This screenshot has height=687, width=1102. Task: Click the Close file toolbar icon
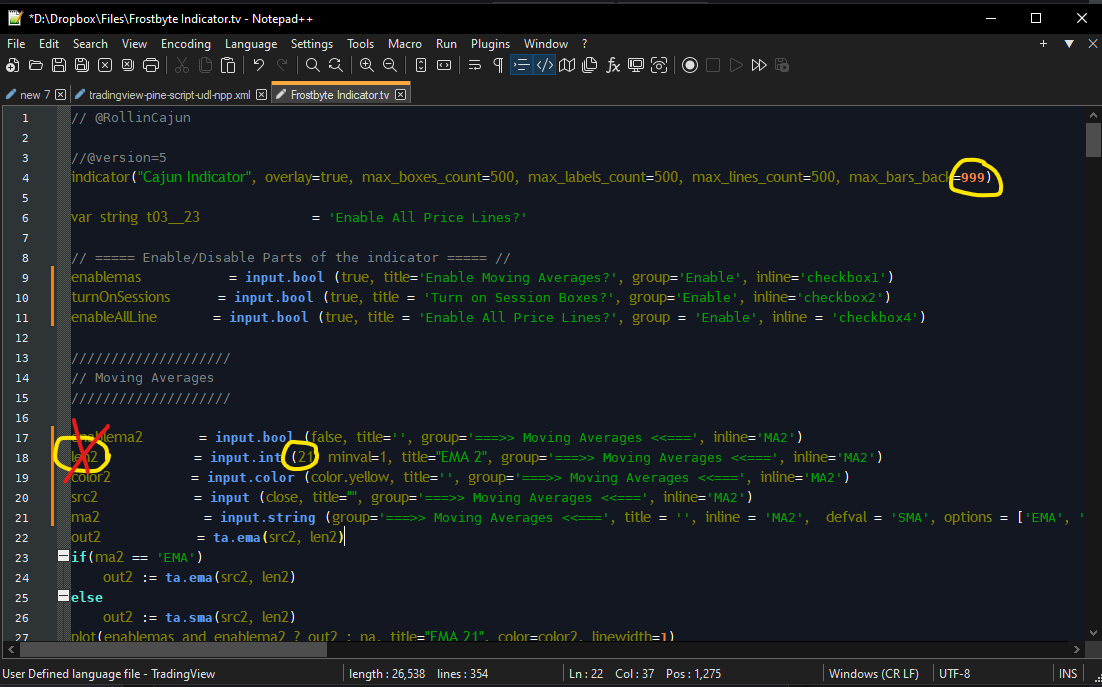(x=105, y=65)
